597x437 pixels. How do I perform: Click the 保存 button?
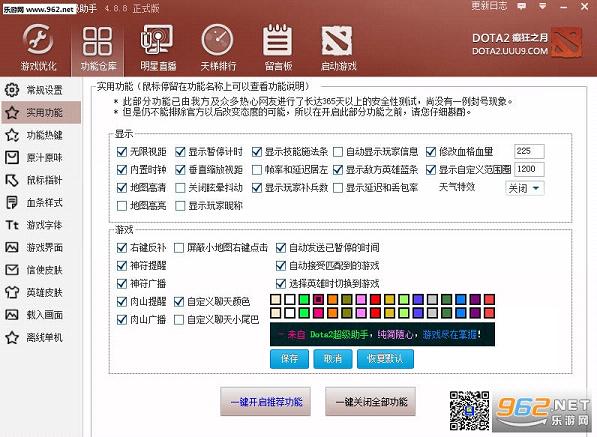(289, 359)
